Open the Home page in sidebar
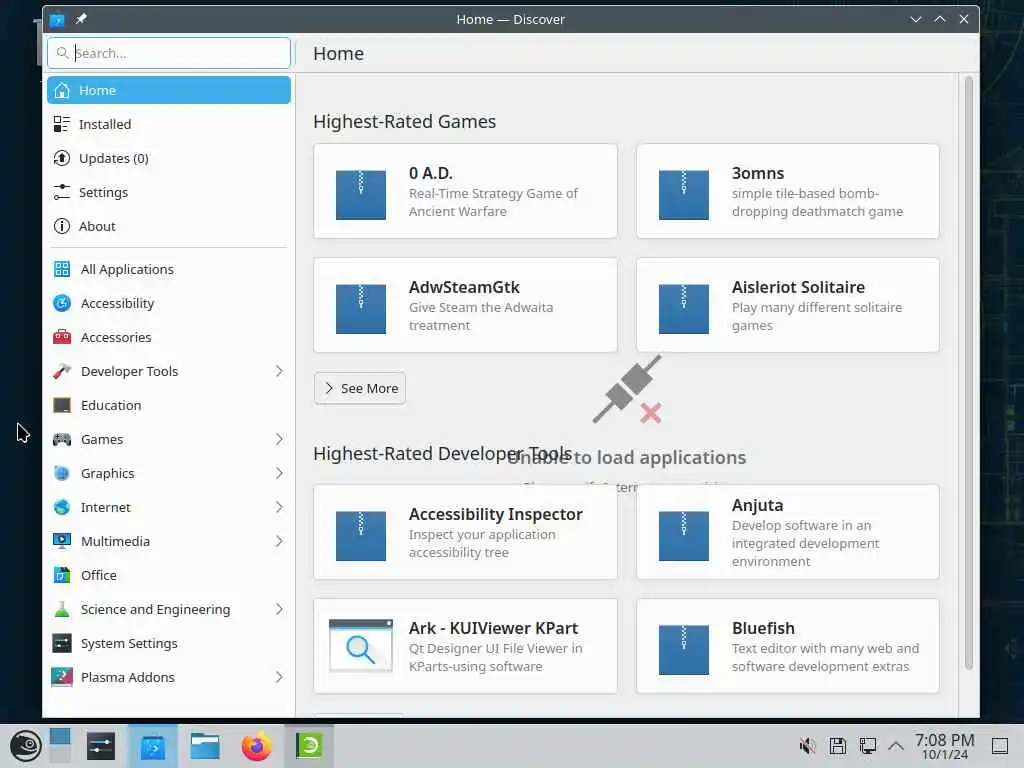1024x768 pixels. [168, 90]
